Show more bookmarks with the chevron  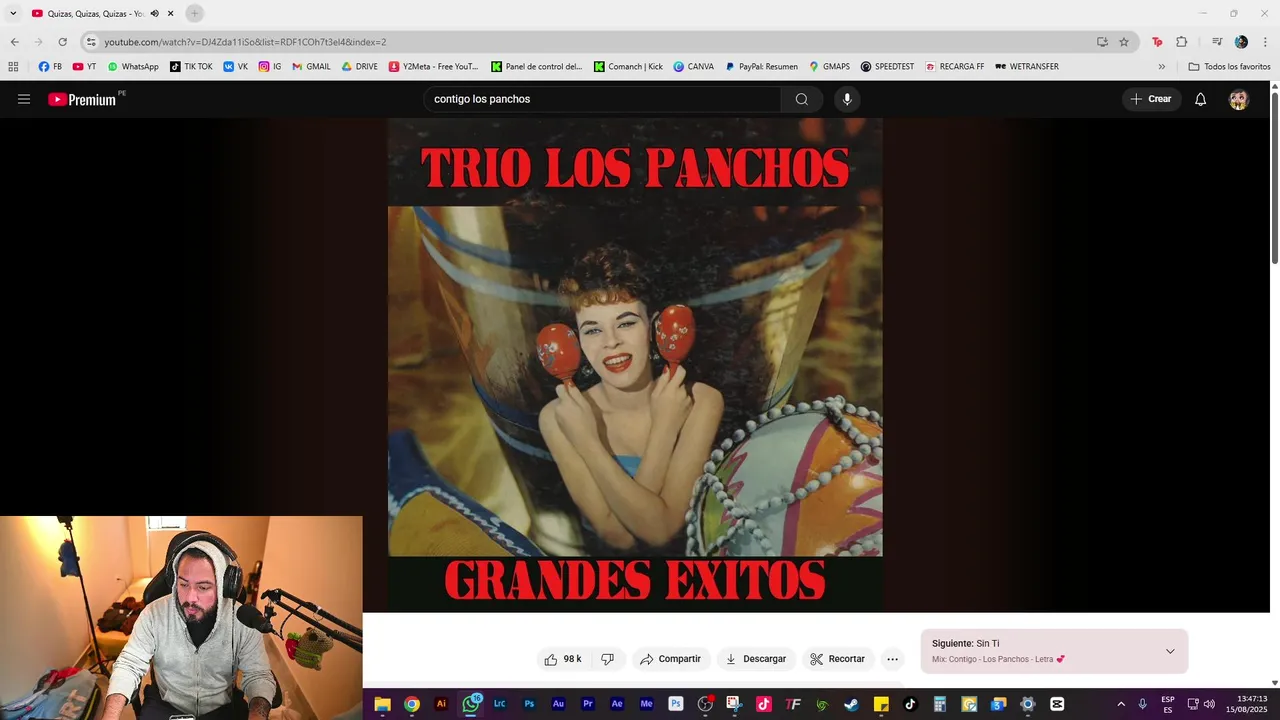point(1161,67)
